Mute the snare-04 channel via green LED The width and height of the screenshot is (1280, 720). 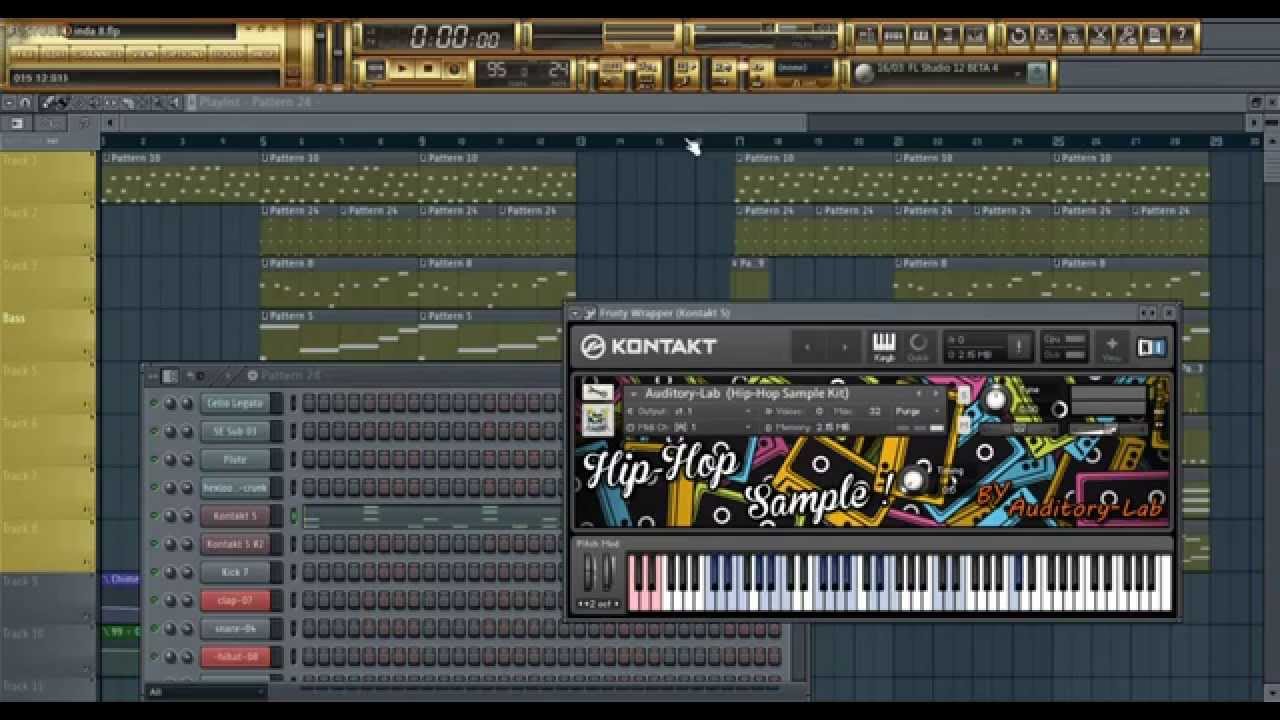154,628
